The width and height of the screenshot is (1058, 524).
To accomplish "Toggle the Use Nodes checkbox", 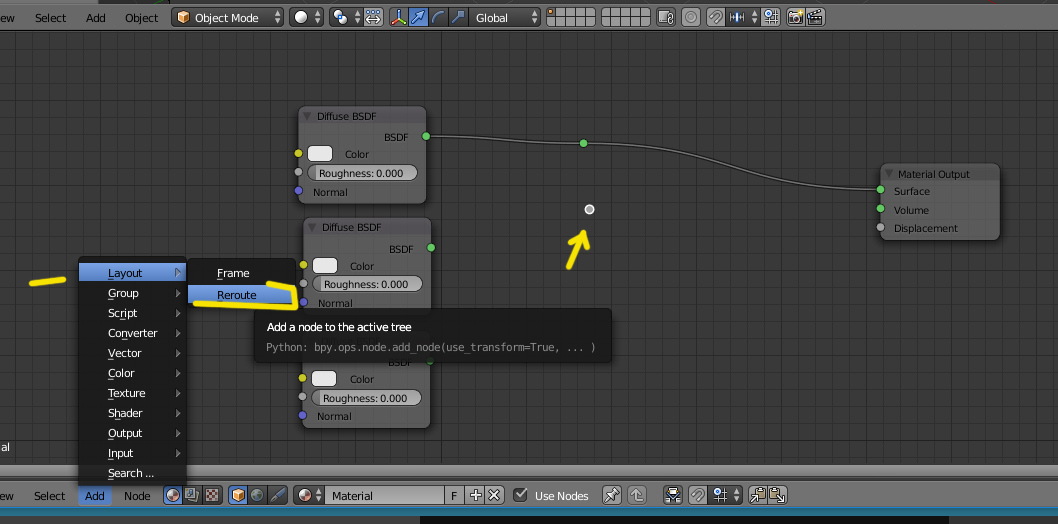I will coord(520,495).
